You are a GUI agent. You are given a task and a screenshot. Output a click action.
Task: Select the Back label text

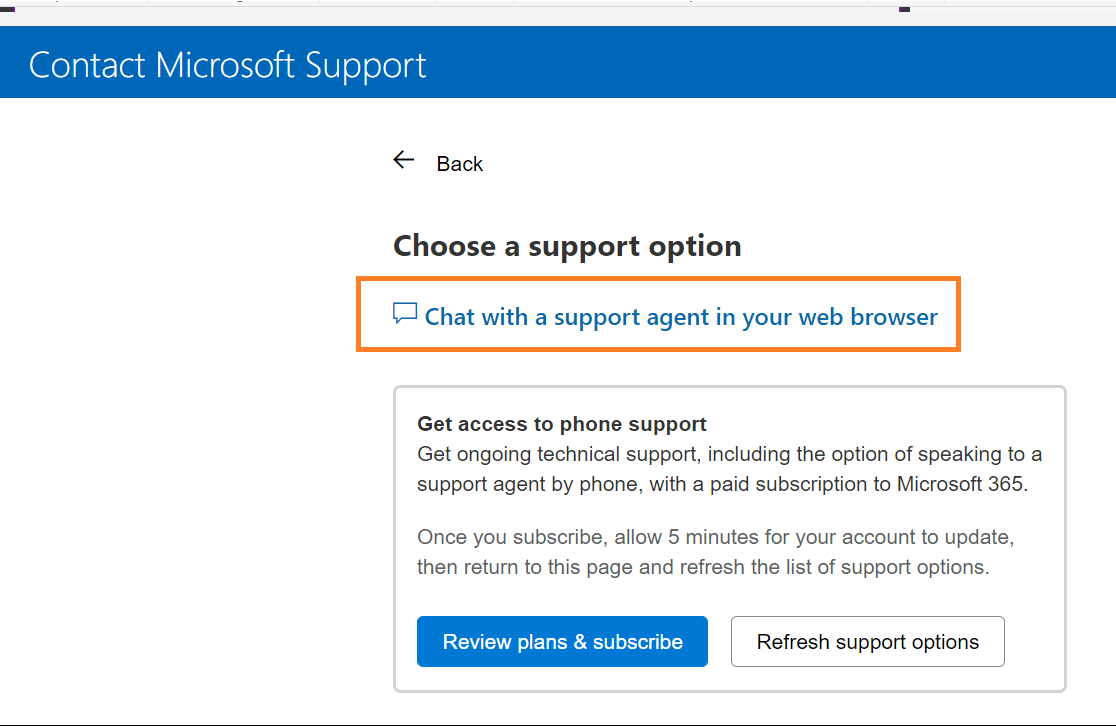460,164
